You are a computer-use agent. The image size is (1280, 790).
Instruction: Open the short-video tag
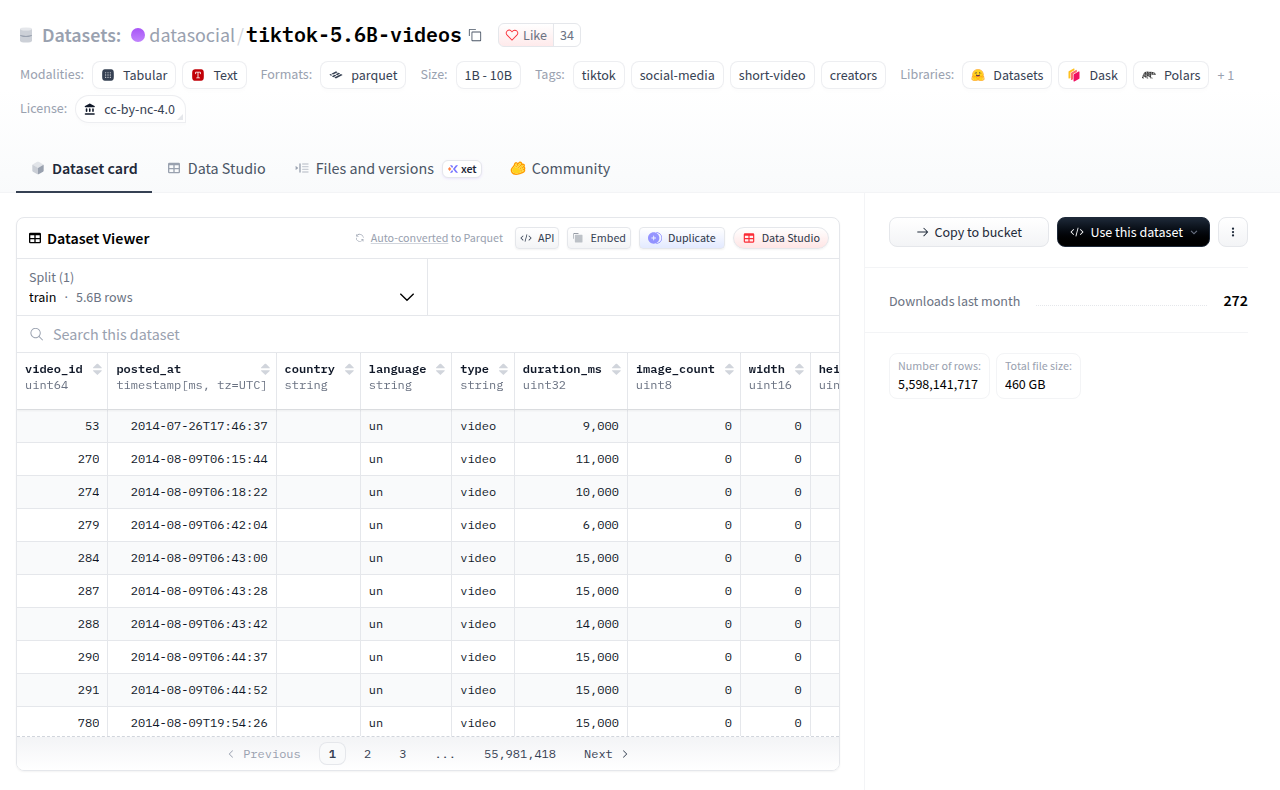coord(772,75)
